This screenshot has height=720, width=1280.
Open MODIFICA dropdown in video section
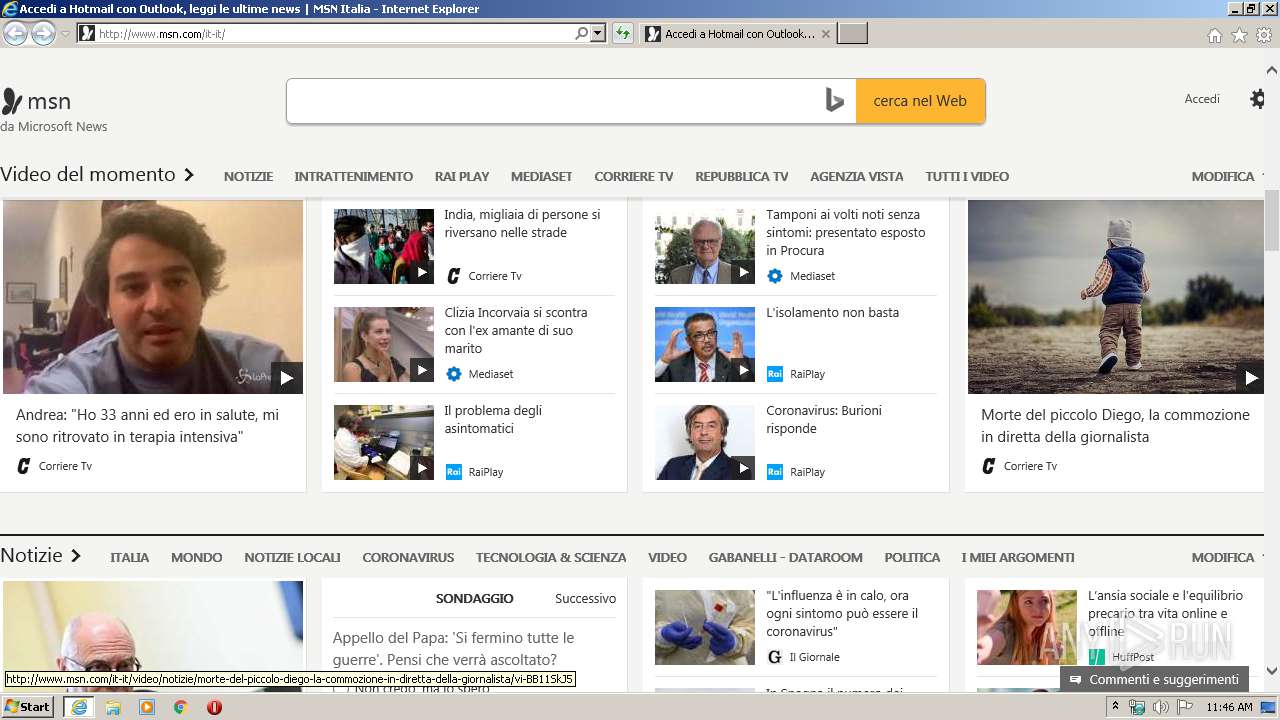(1227, 176)
